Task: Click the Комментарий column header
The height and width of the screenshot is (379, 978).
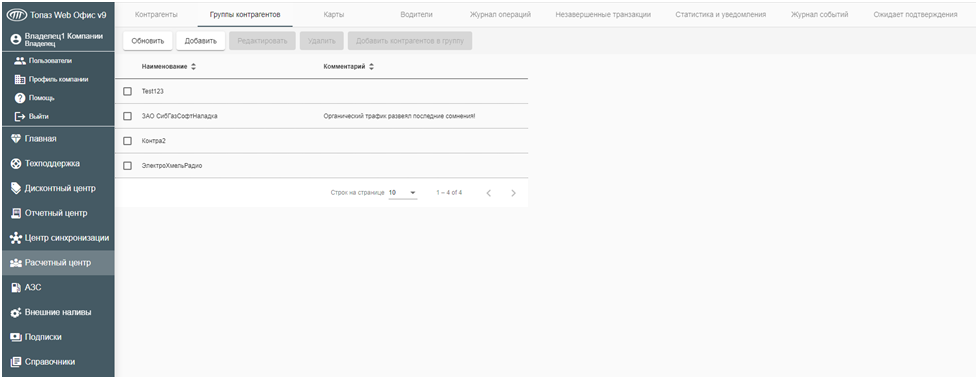Action: coord(344,66)
